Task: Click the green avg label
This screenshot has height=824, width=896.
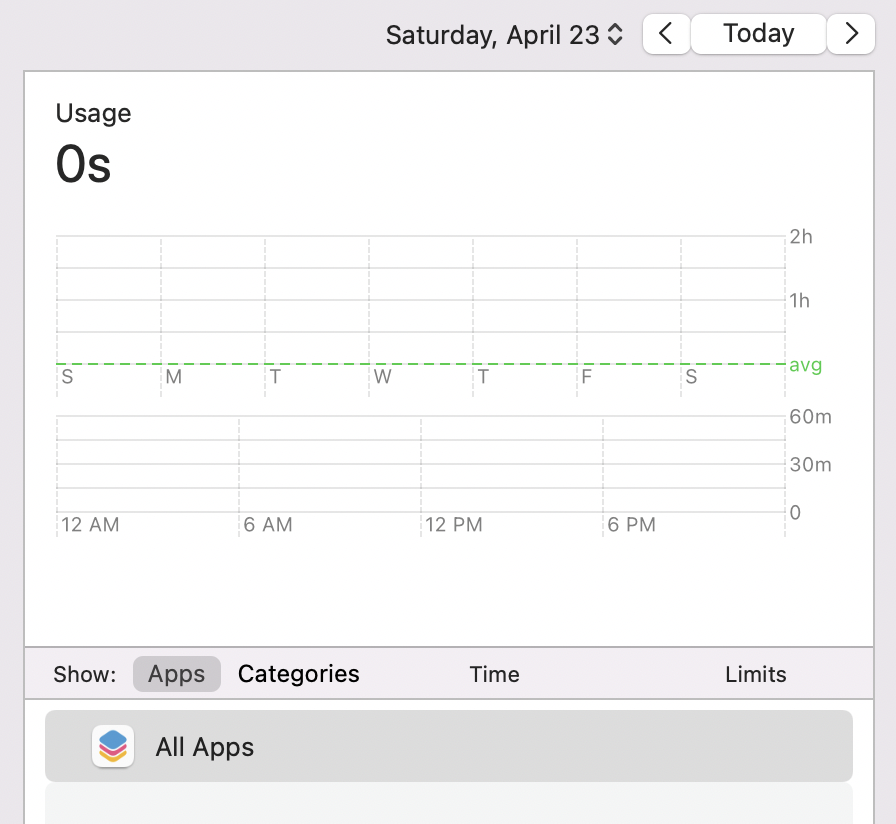Action: (805, 365)
